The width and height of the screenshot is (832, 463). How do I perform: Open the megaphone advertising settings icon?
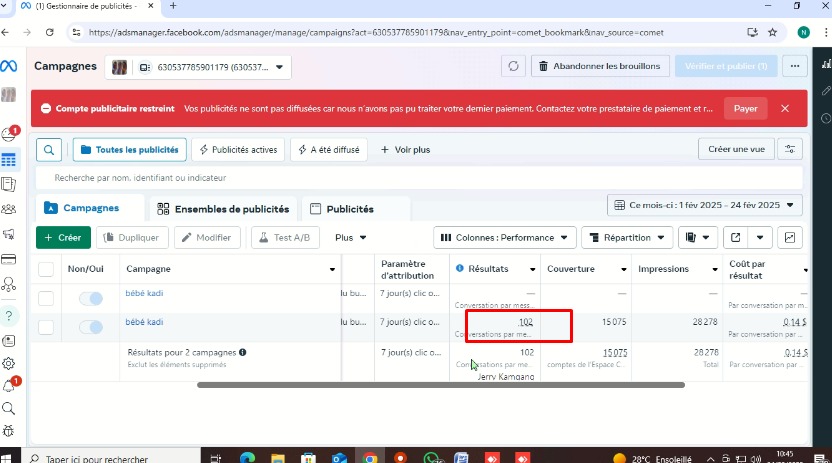8,234
